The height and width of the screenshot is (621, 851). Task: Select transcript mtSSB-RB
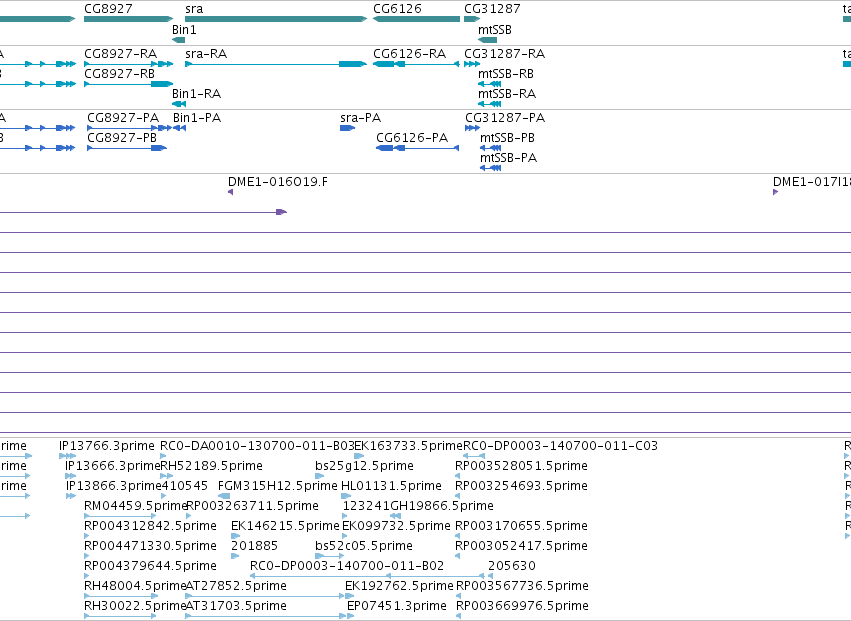(x=490, y=84)
